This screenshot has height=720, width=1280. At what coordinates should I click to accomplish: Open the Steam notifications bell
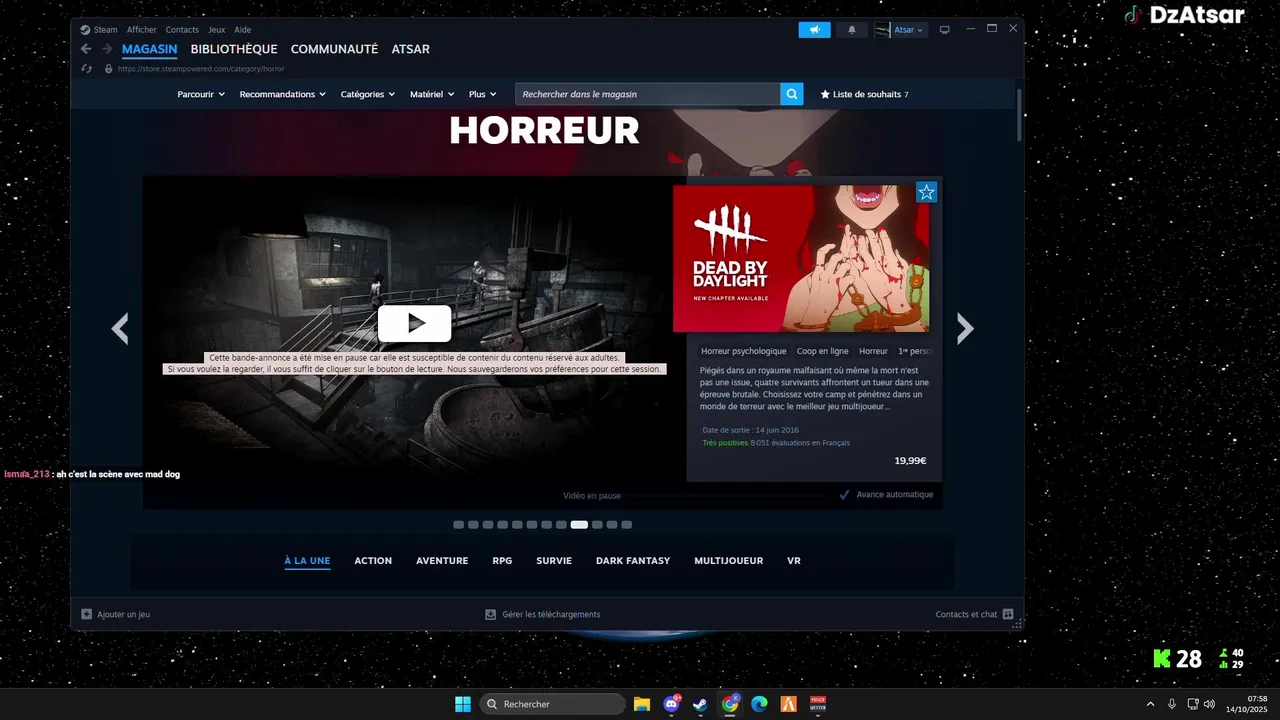(852, 30)
